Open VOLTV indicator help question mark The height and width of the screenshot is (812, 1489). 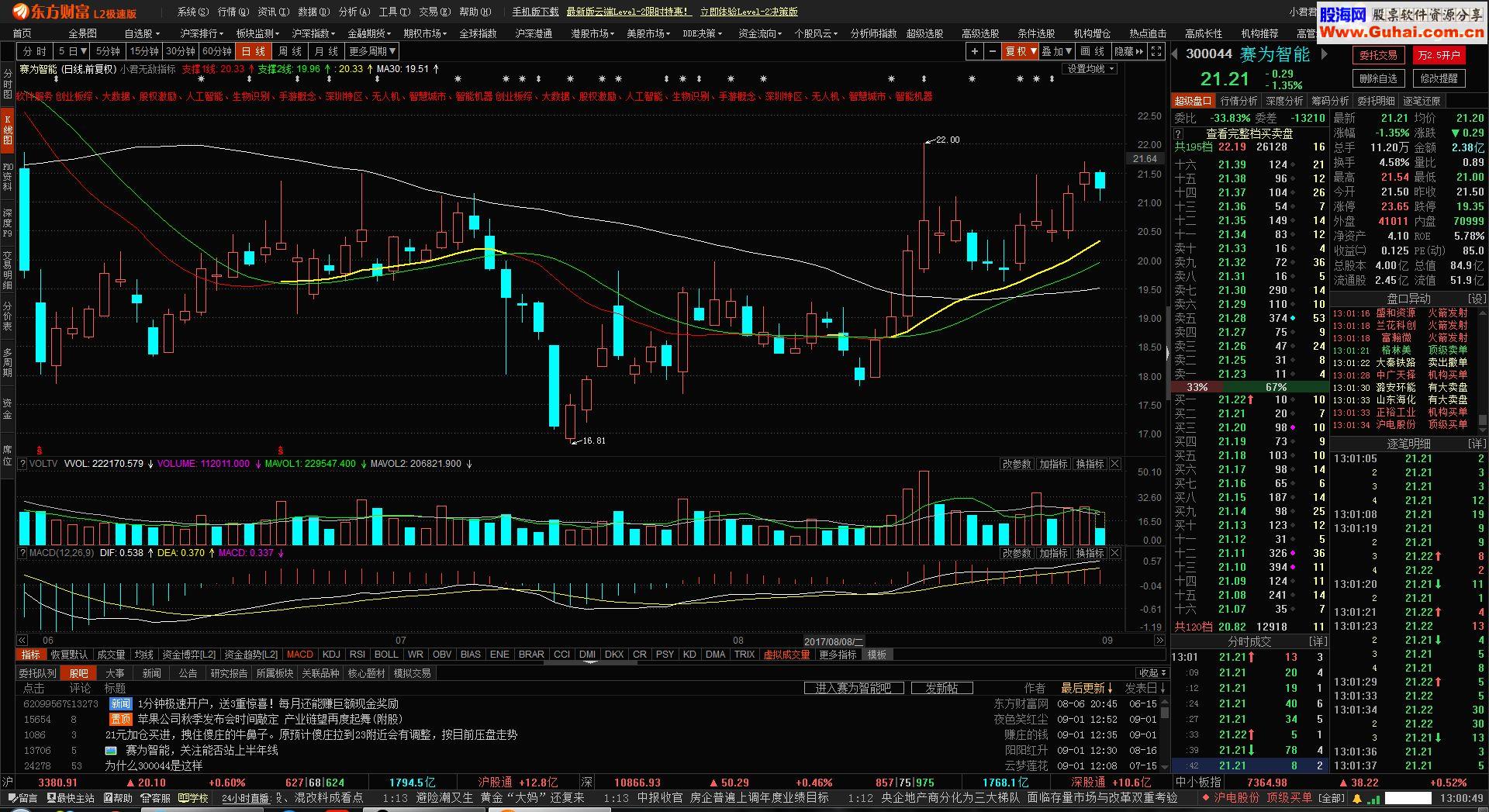pos(22,464)
